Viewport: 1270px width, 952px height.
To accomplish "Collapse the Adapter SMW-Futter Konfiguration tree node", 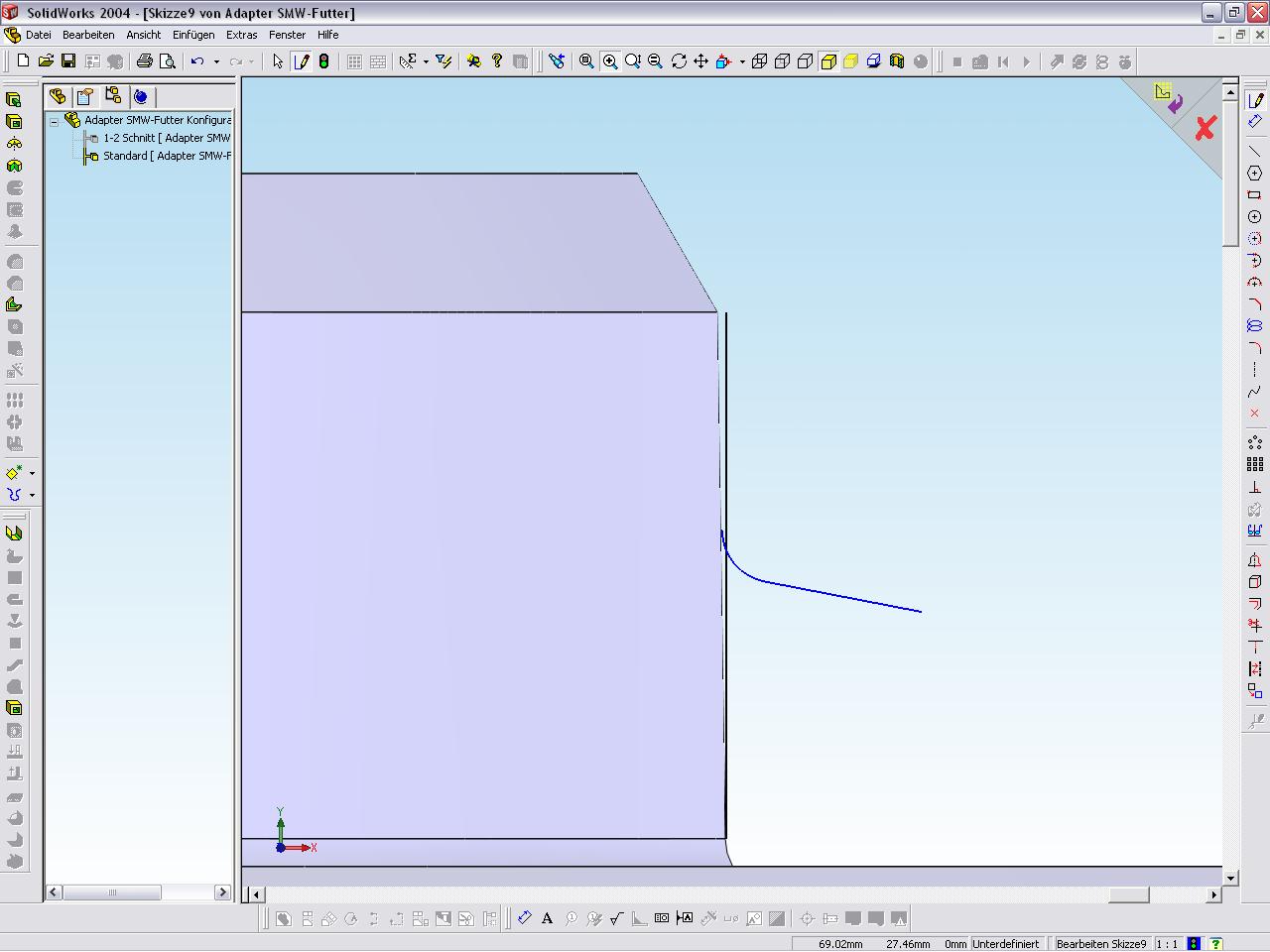I will (x=55, y=120).
